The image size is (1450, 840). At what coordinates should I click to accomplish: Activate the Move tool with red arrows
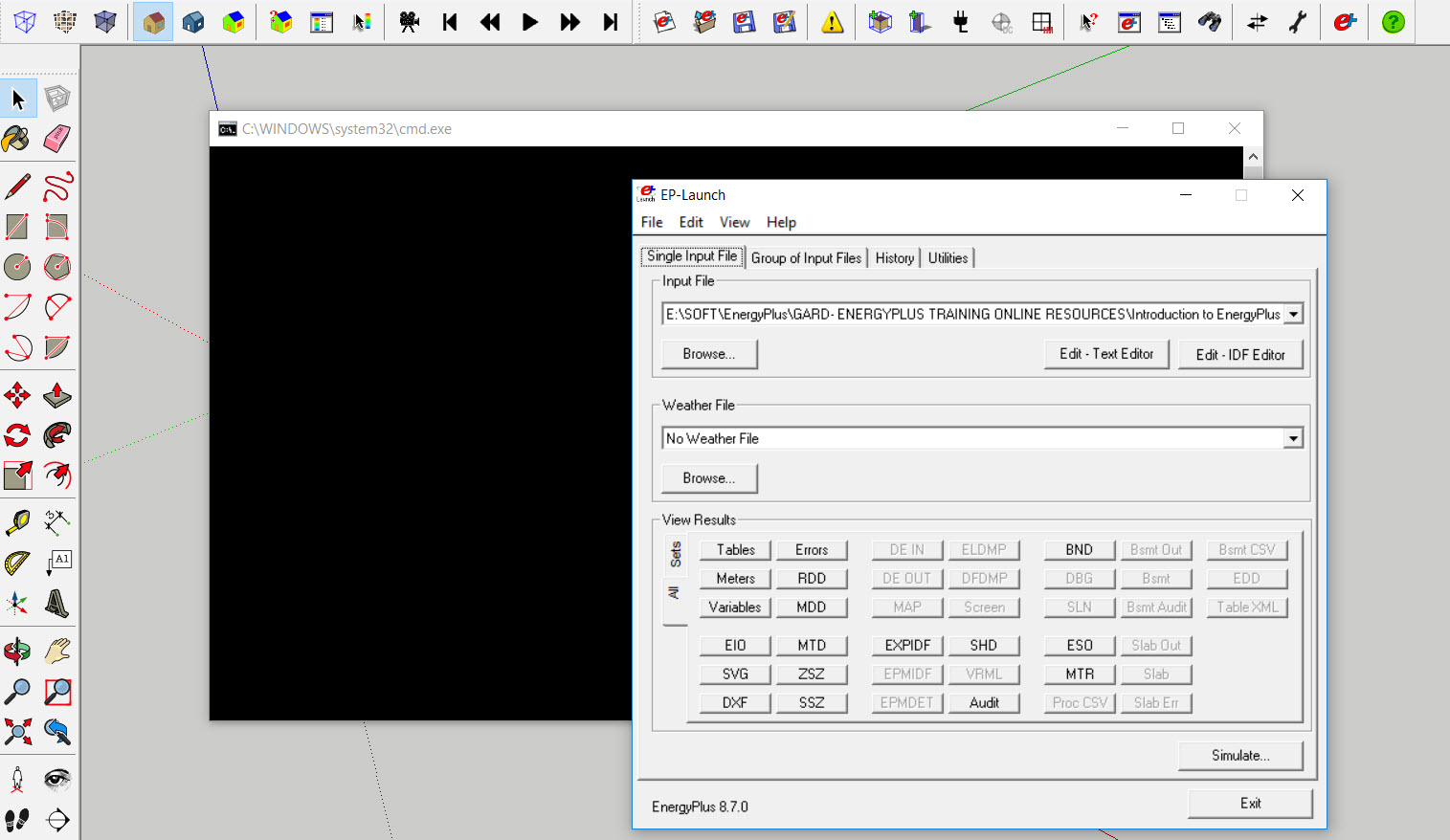(17, 395)
